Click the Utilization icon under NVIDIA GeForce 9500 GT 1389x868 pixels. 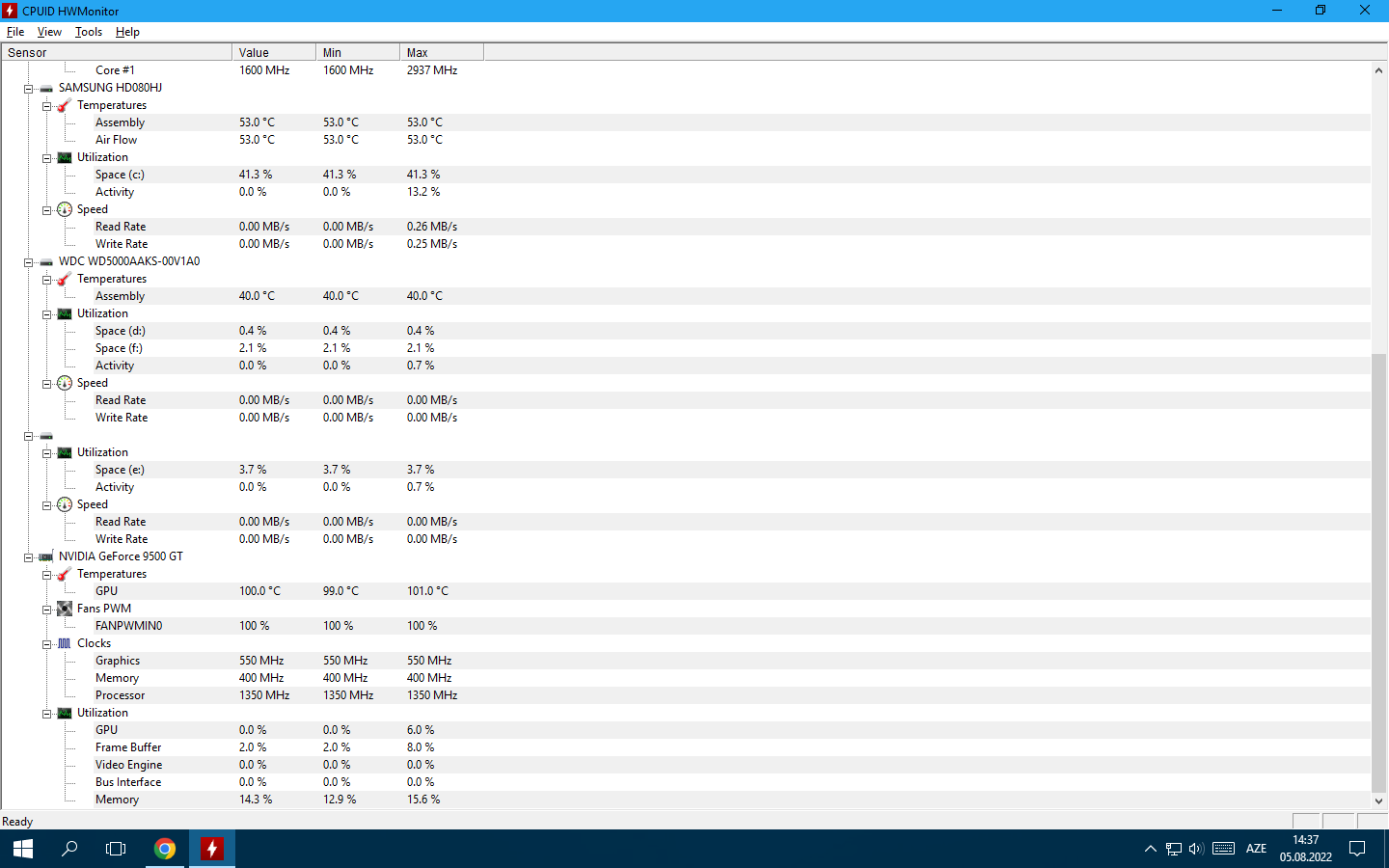(x=65, y=713)
